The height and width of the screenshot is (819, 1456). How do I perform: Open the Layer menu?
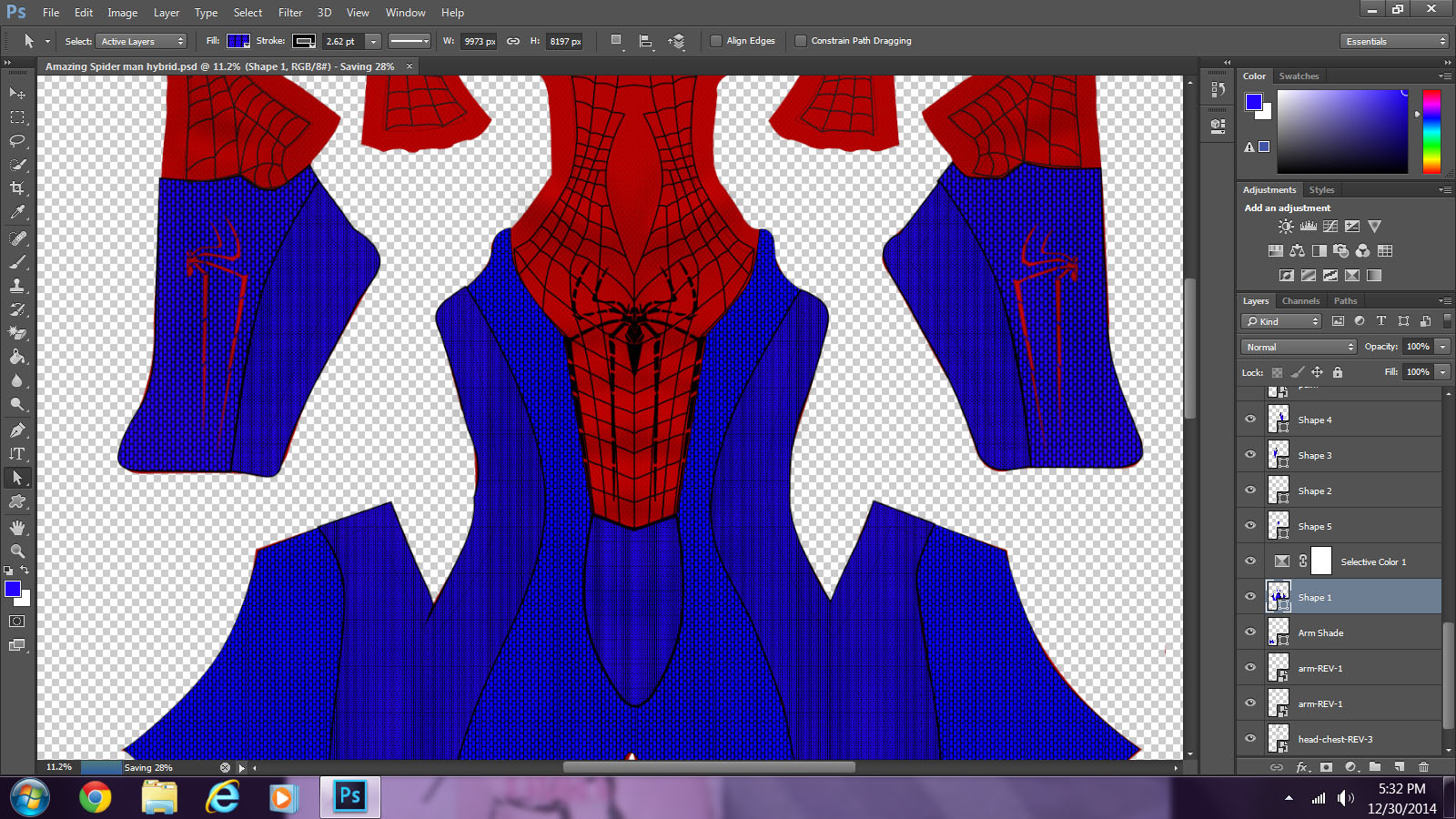(x=167, y=13)
